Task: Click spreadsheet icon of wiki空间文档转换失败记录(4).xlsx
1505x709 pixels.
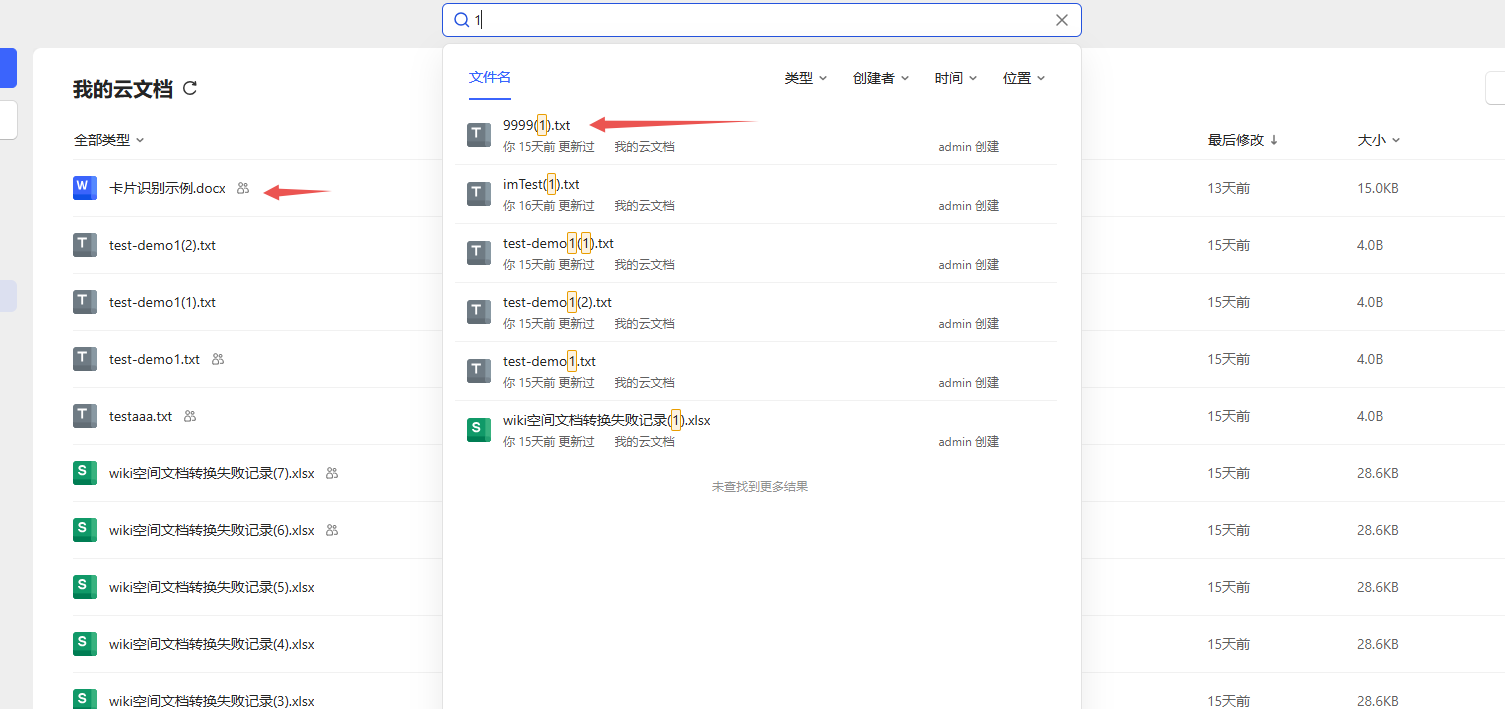Action: 85,644
